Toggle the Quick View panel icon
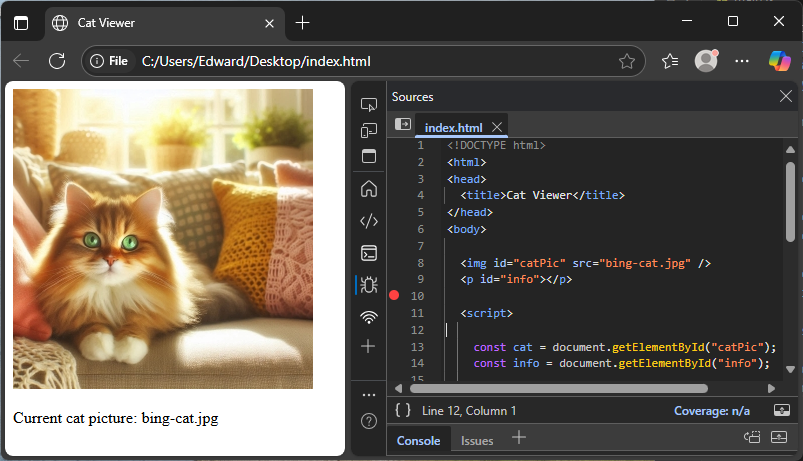Image resolution: width=803 pixels, height=461 pixels. click(369, 156)
